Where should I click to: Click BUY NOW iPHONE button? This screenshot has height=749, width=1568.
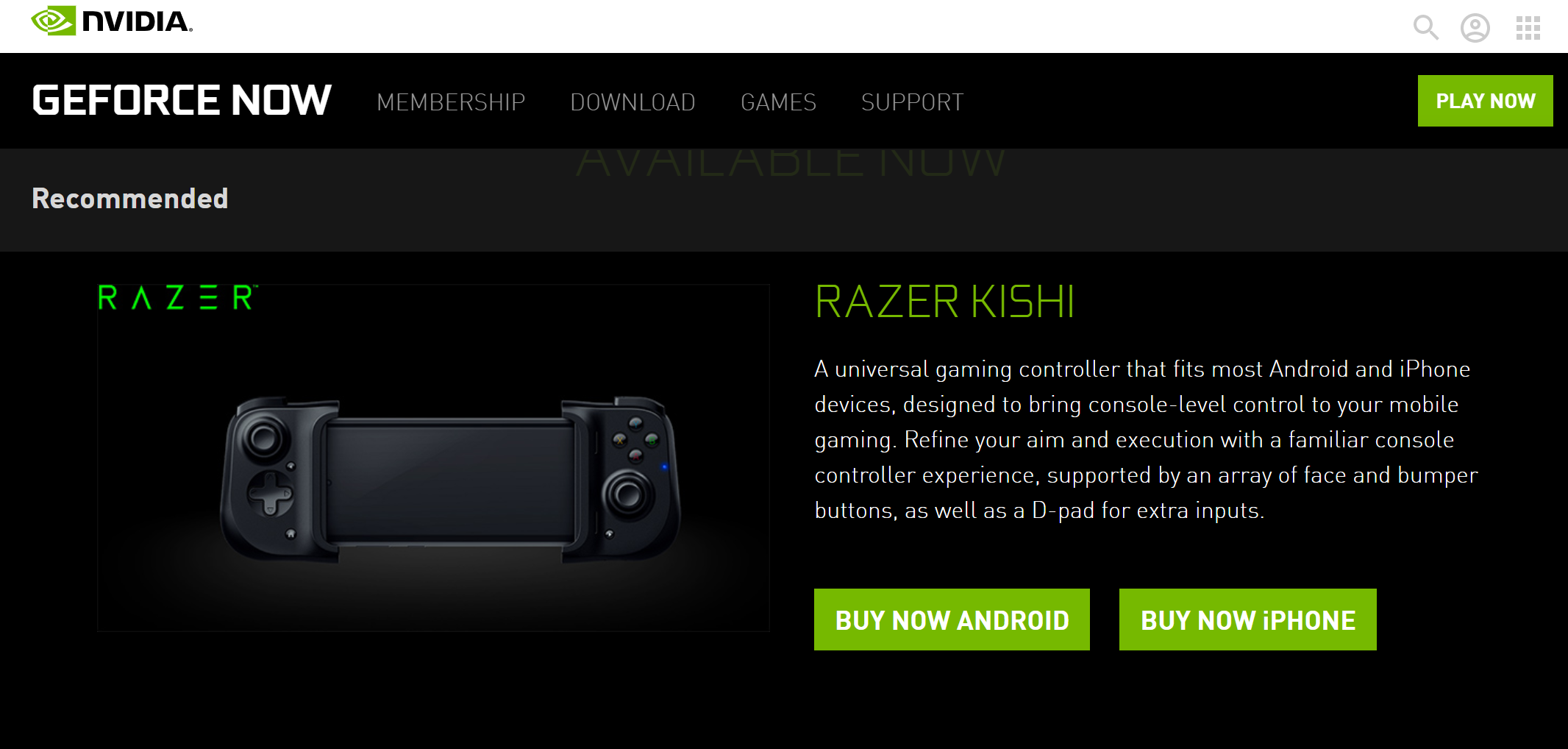(1247, 620)
